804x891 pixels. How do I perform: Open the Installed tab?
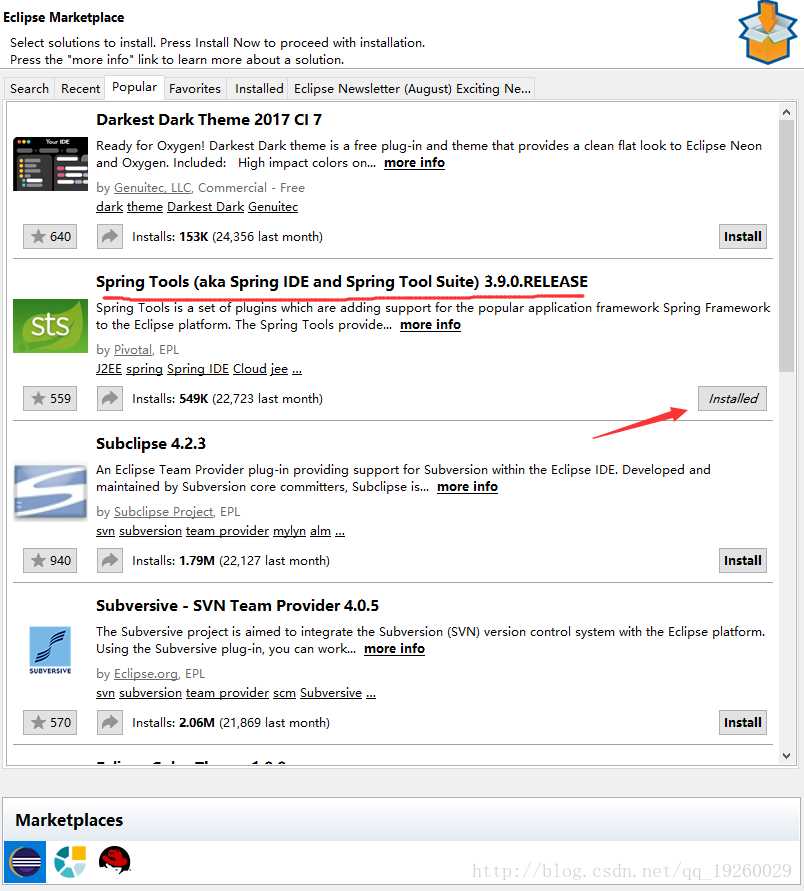pyautogui.click(x=259, y=88)
